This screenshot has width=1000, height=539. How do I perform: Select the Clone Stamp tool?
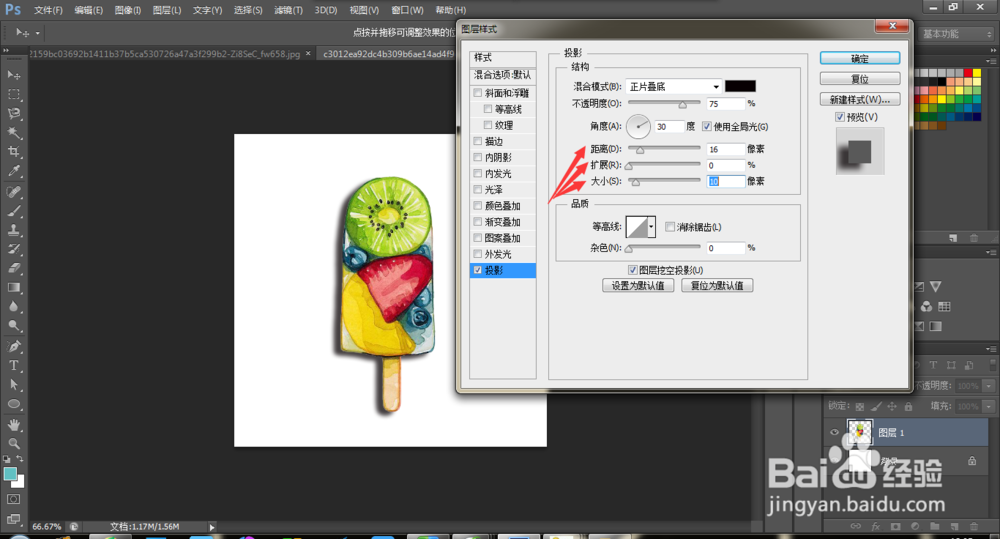tap(13, 230)
